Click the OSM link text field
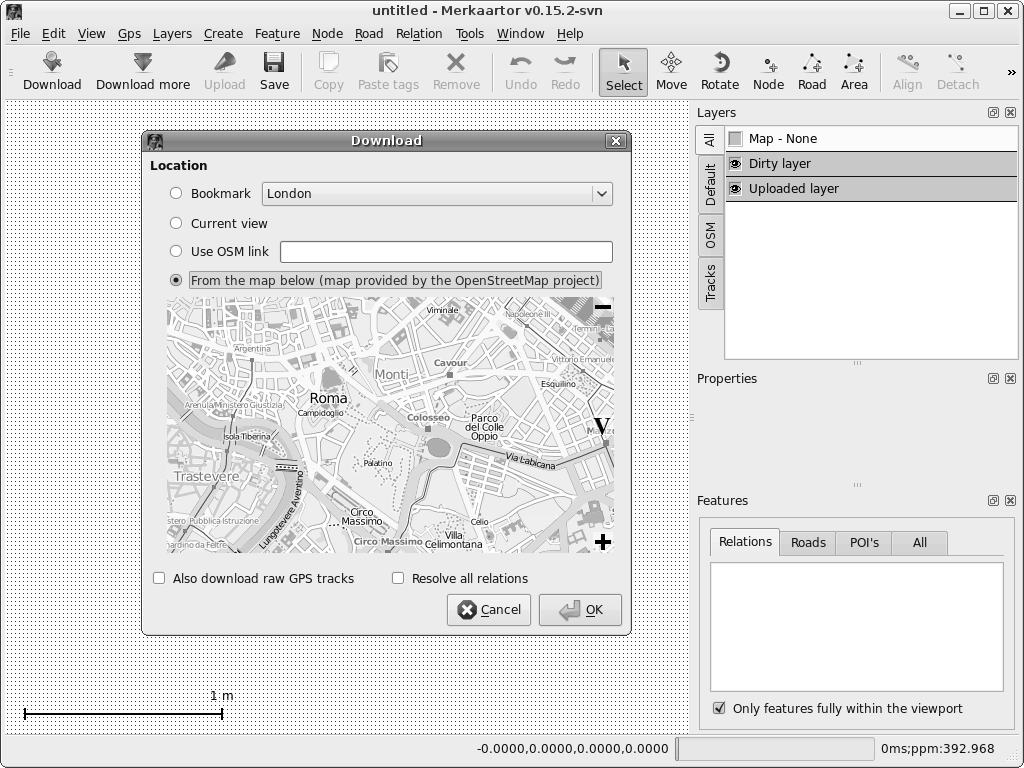This screenshot has height=768, width=1024. pos(446,252)
